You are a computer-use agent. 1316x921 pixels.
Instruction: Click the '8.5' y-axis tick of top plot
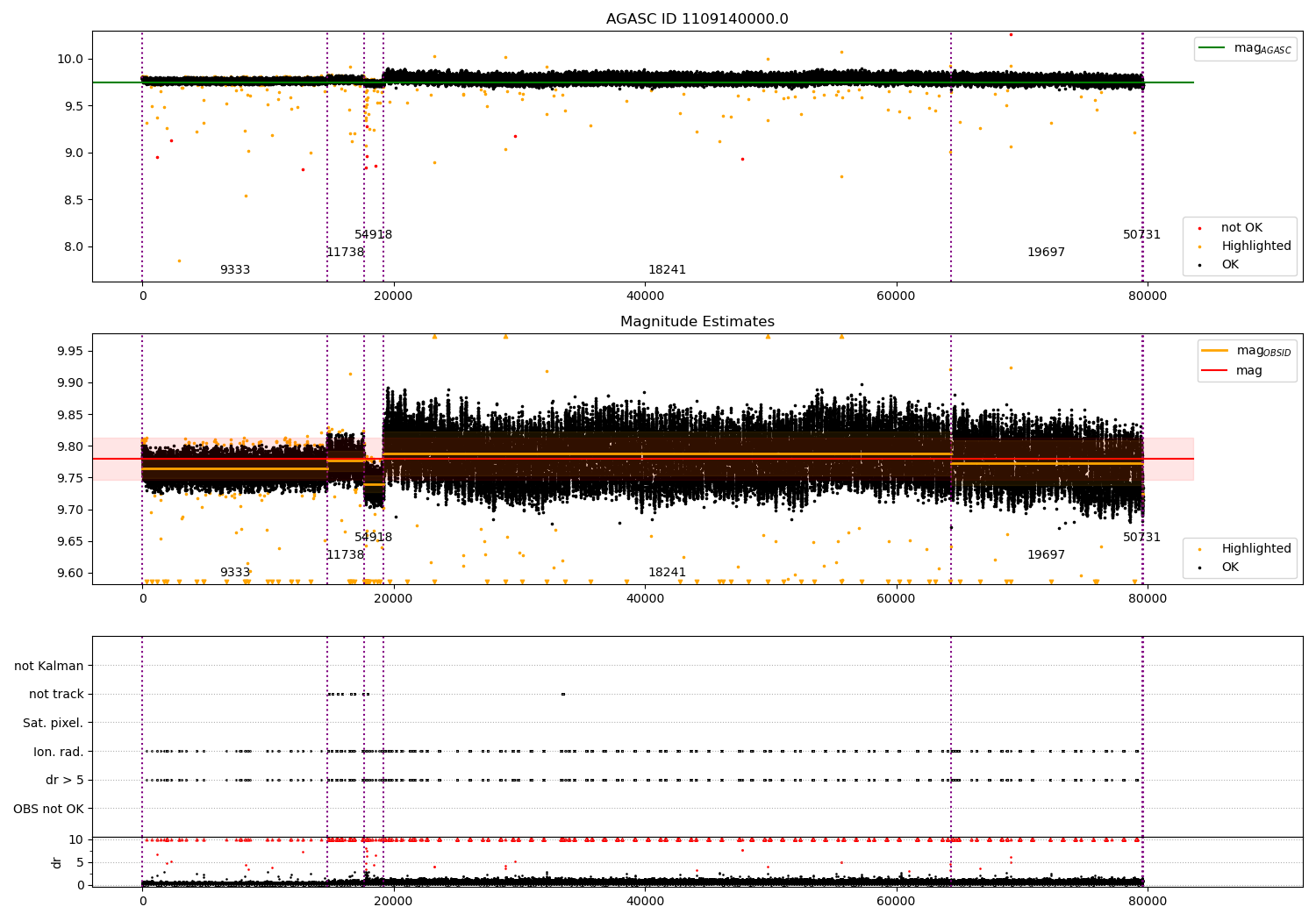(74, 200)
